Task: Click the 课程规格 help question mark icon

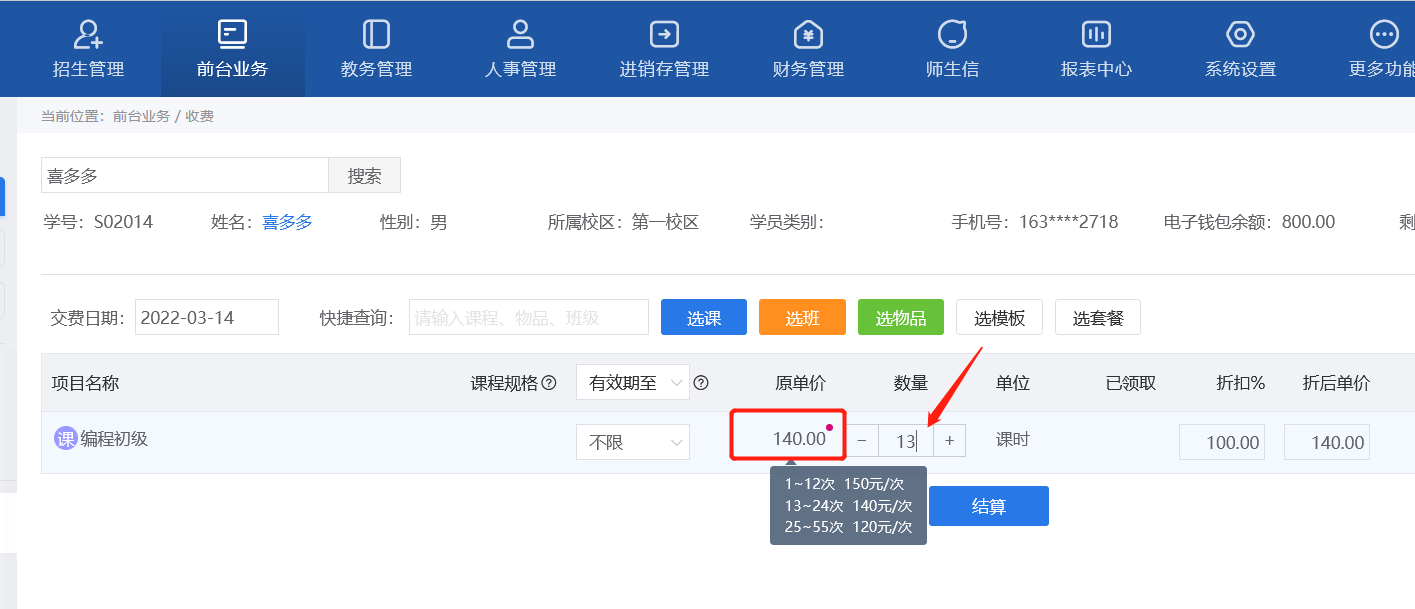Action: tap(549, 382)
